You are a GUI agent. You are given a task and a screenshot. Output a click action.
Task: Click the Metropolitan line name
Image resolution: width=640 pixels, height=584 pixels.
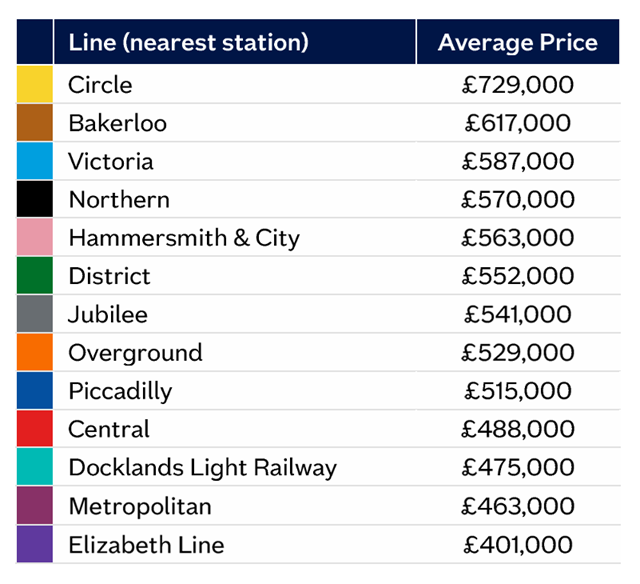coord(140,506)
